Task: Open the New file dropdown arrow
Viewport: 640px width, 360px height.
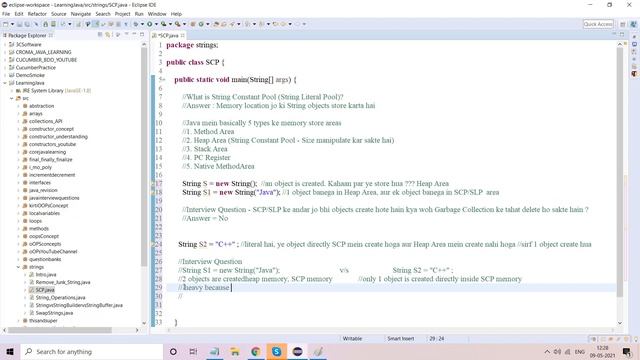Action: pos(12,24)
